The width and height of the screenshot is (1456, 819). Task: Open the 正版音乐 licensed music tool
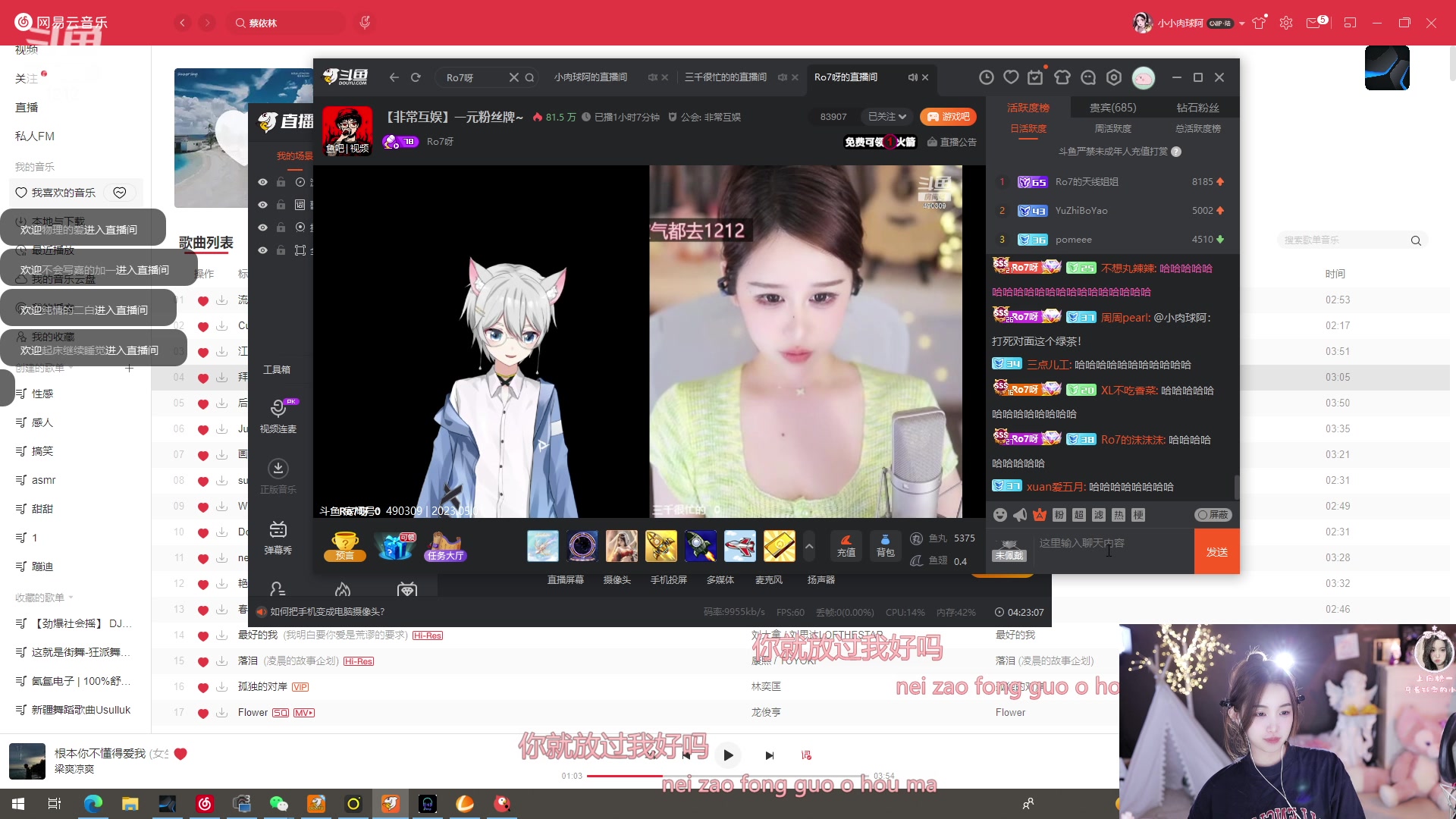[x=278, y=476]
